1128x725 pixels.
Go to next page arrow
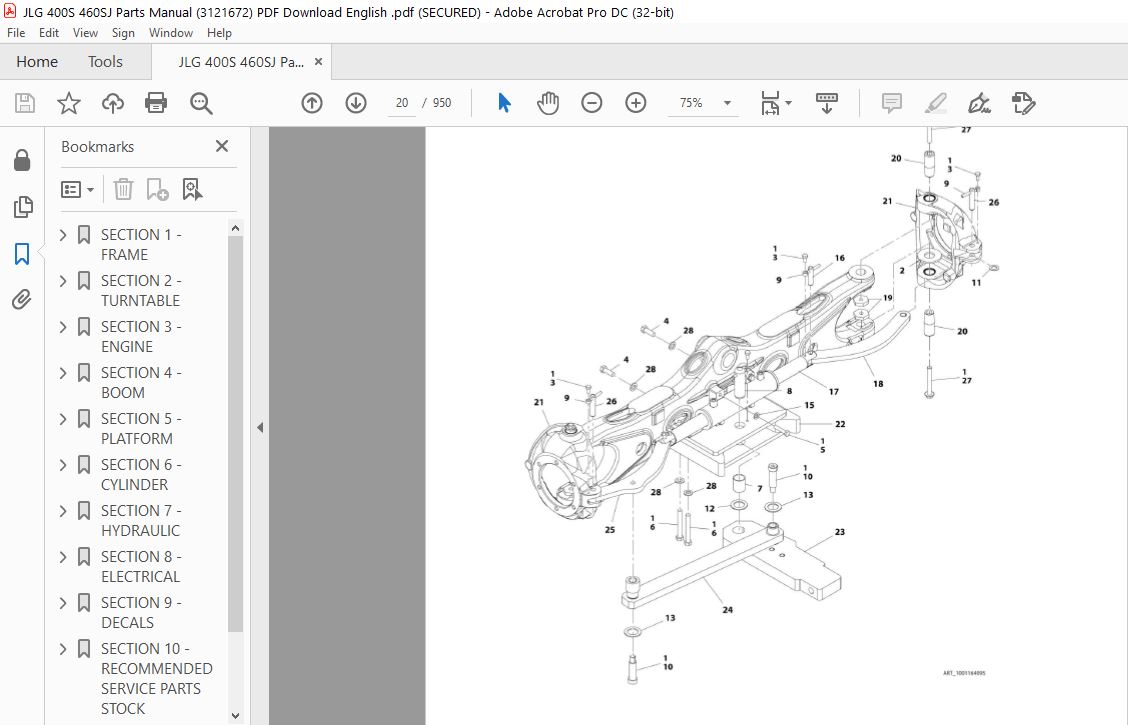(355, 103)
